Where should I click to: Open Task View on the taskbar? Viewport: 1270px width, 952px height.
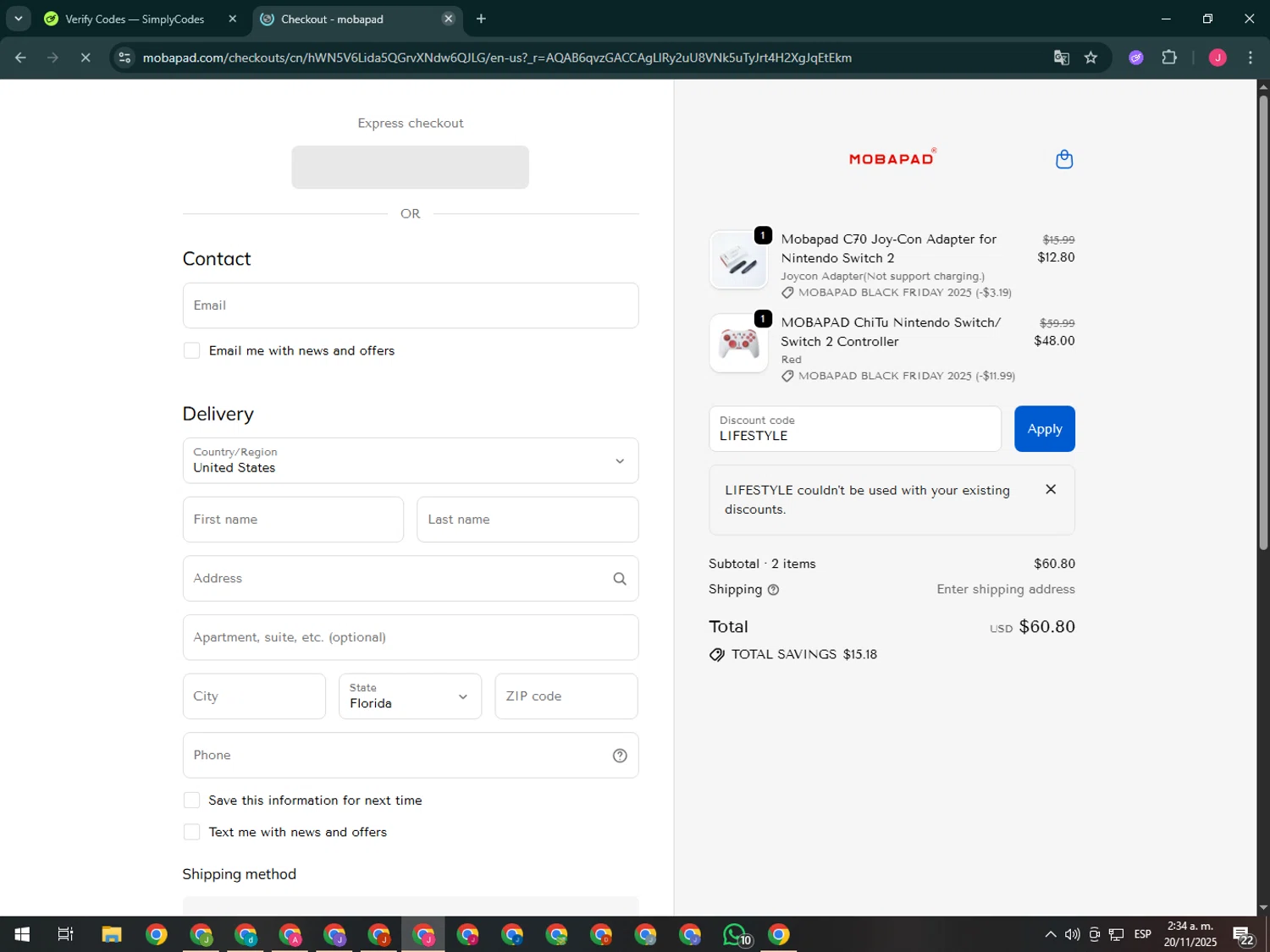click(65, 934)
